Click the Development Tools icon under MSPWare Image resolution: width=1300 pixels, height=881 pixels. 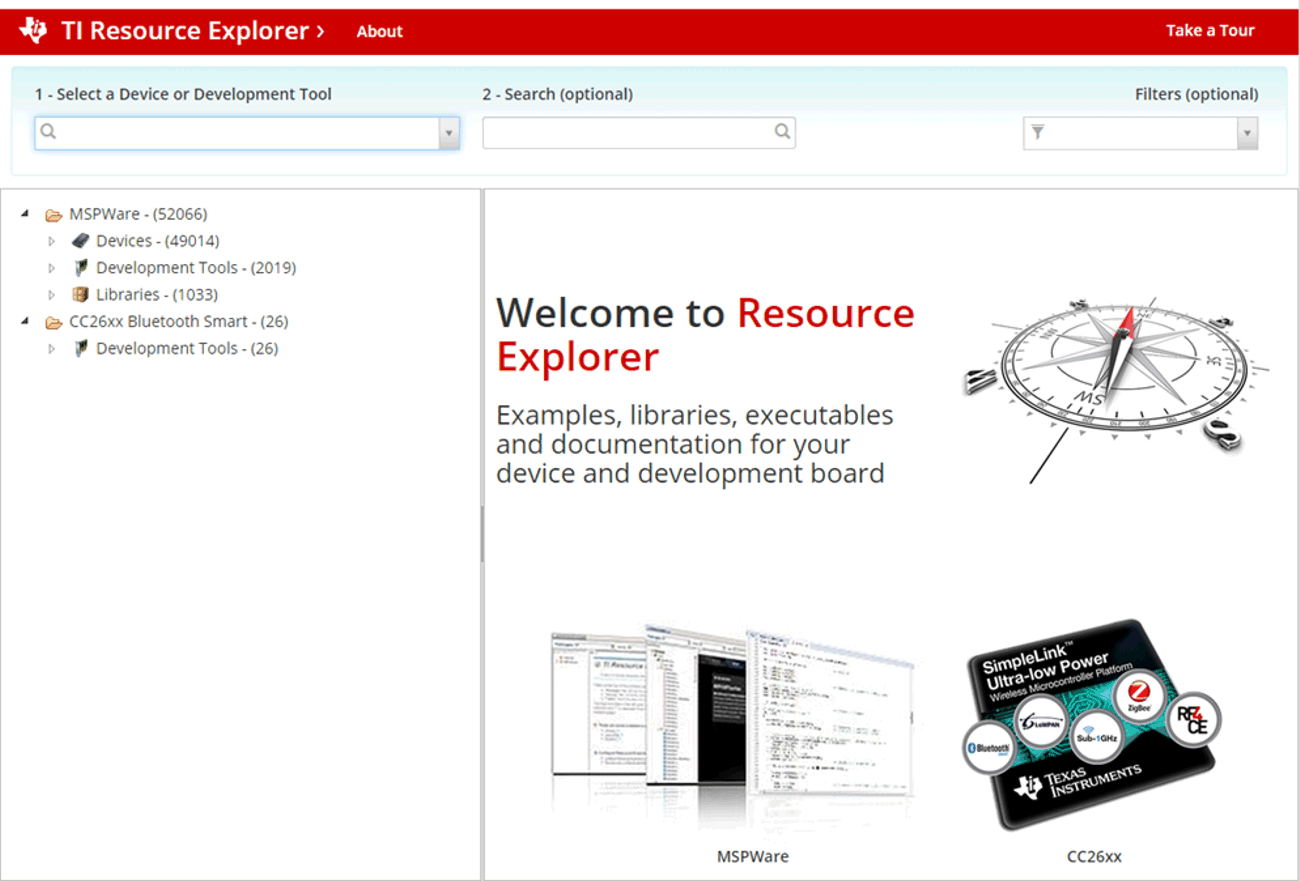tap(80, 267)
